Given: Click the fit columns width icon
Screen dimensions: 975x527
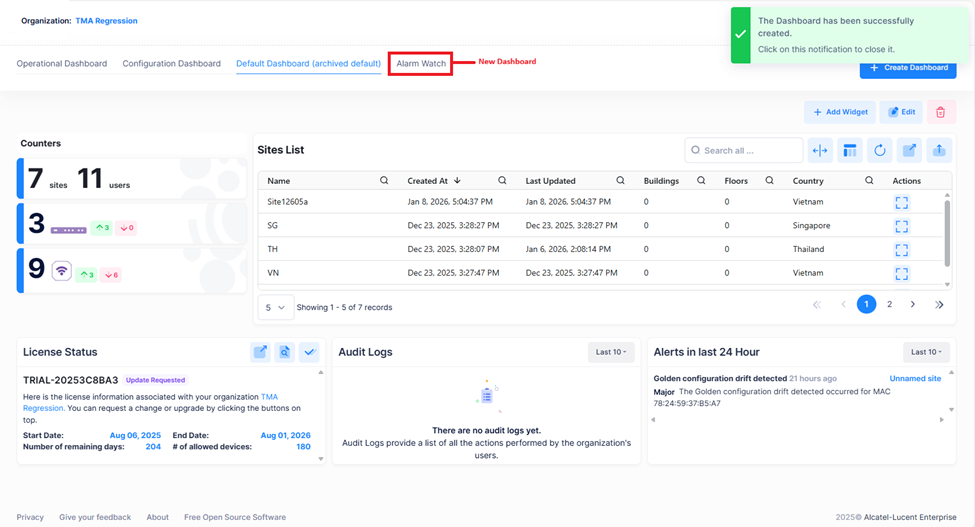Looking at the screenshot, I should point(820,150).
